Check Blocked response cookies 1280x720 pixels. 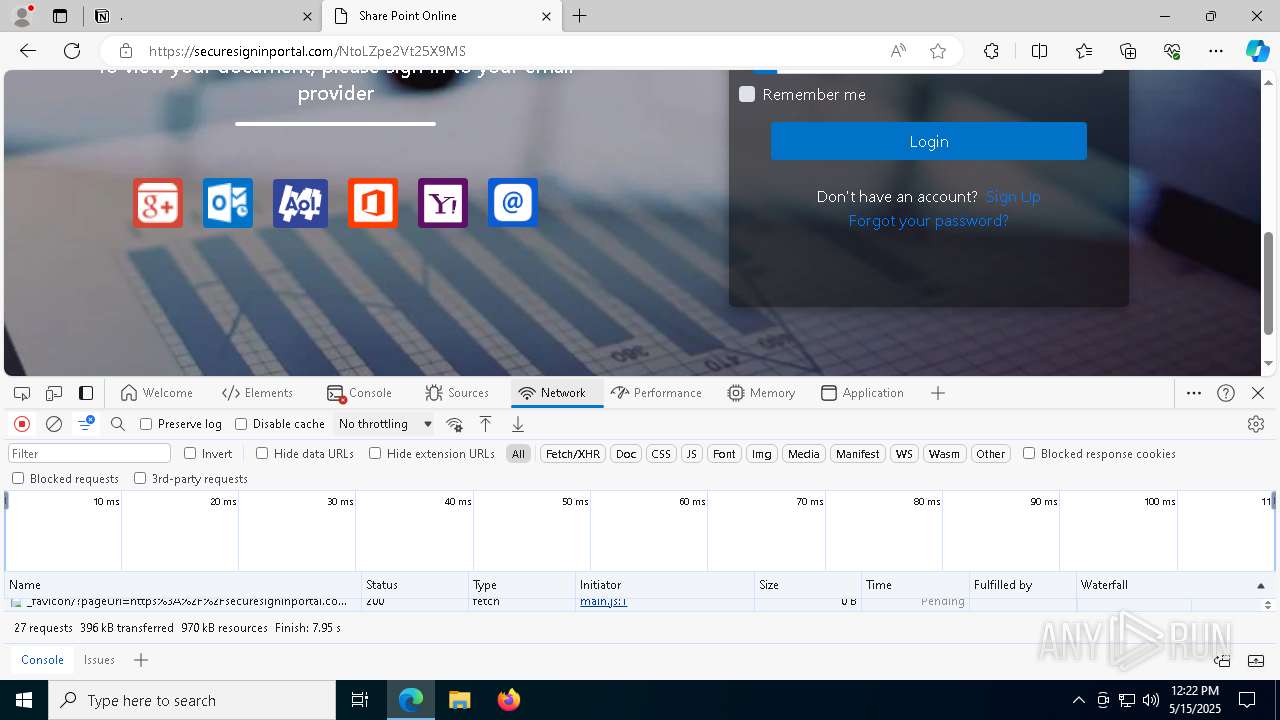(1029, 453)
